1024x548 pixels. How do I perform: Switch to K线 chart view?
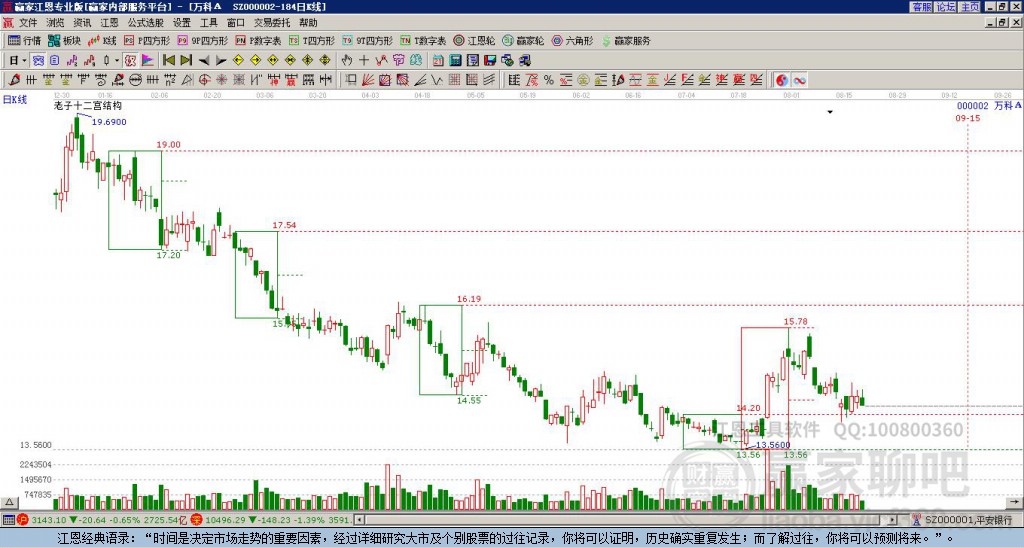point(103,40)
